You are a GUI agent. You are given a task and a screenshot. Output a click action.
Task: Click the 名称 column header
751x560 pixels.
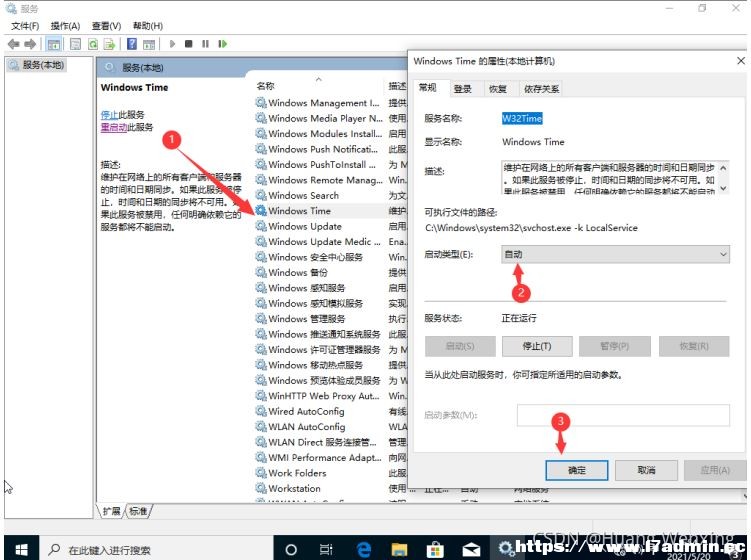(265, 86)
